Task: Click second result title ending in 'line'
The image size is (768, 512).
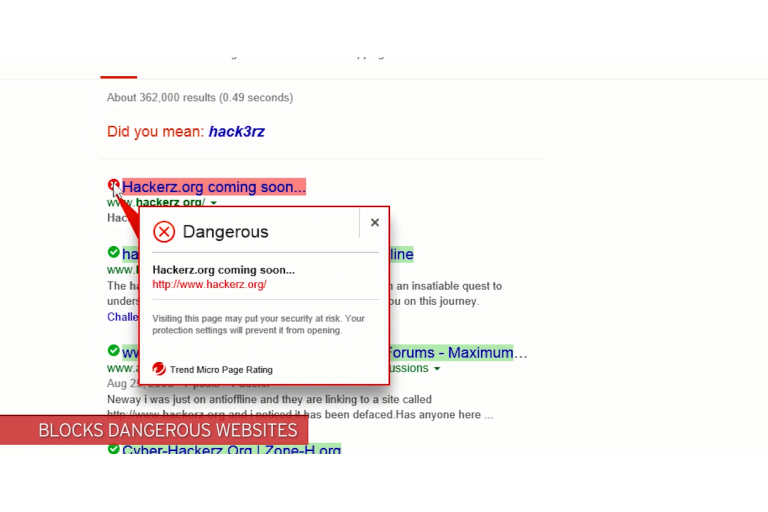Action: (402, 254)
